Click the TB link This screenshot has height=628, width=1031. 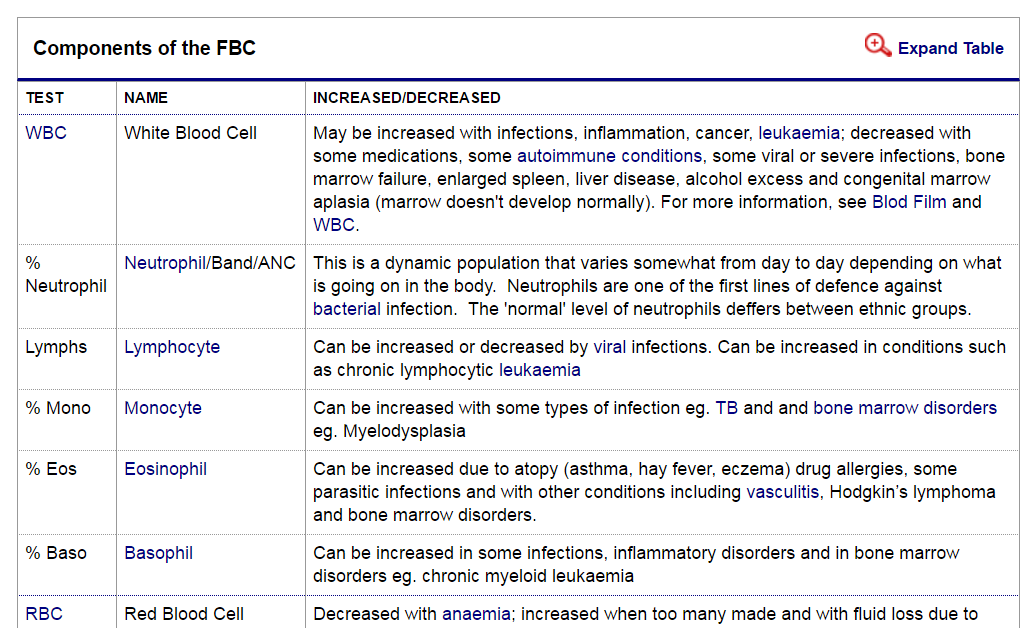point(726,408)
